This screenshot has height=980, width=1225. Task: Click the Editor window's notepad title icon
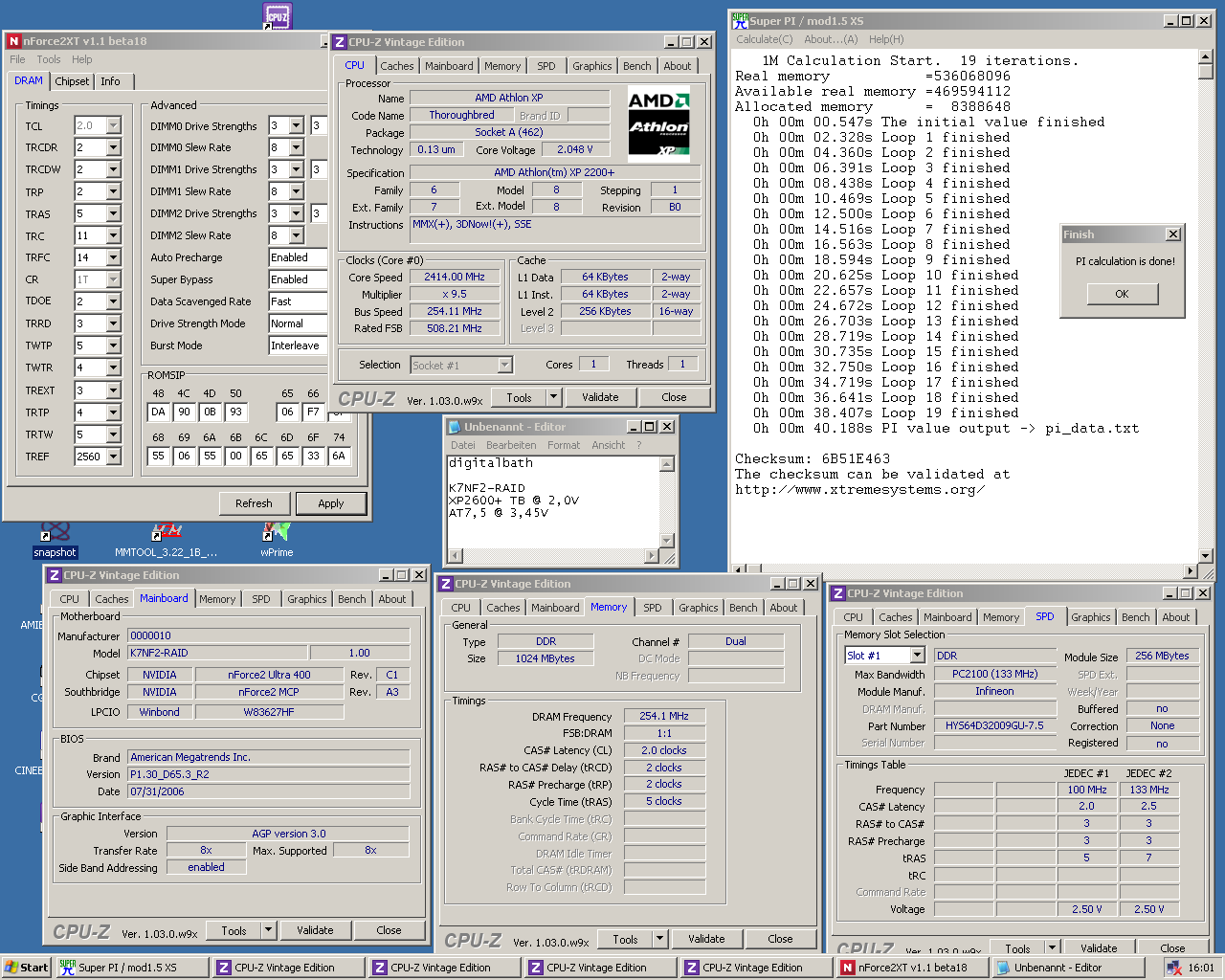click(456, 427)
